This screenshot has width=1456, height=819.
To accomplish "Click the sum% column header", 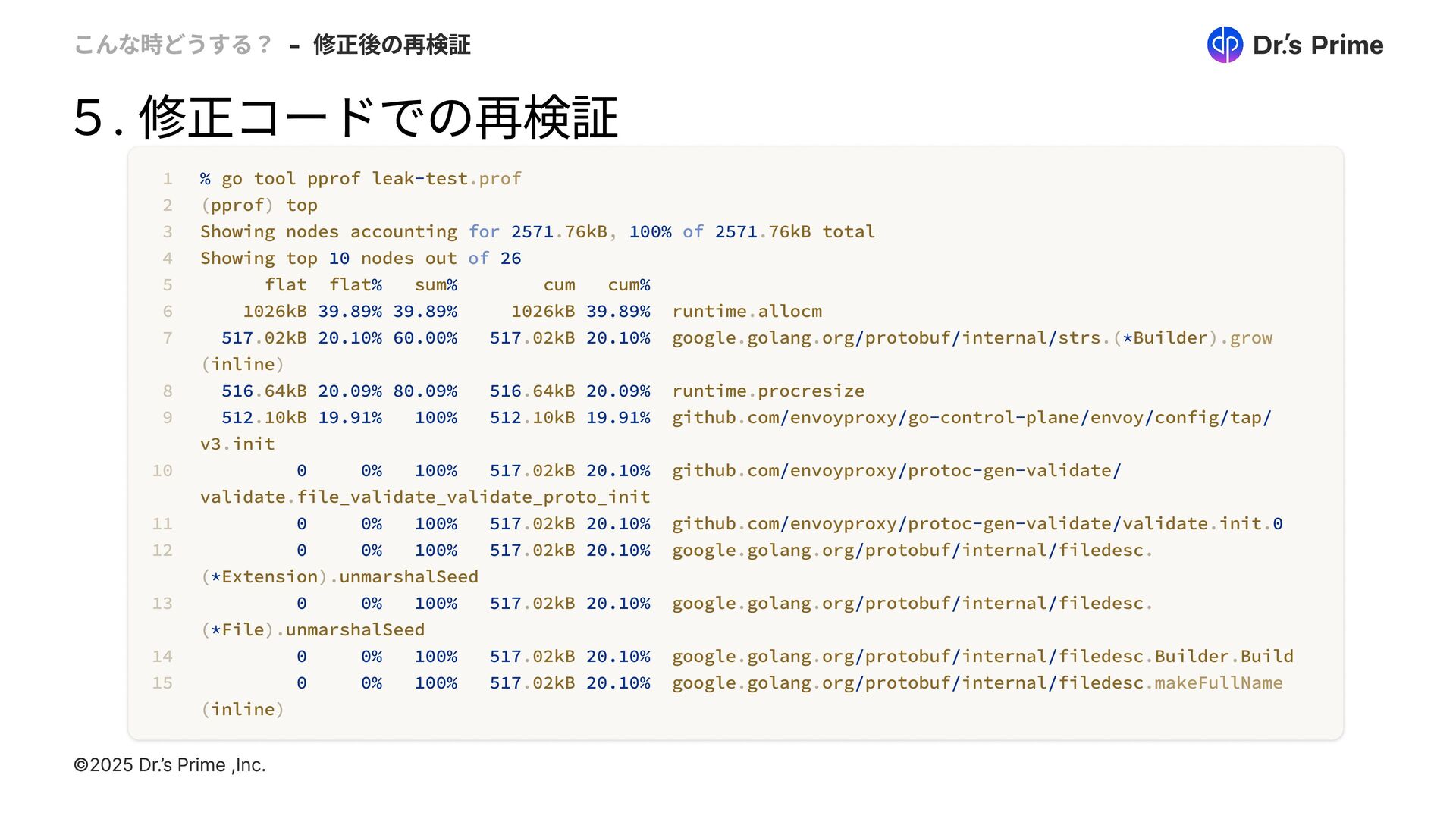I will point(435,285).
